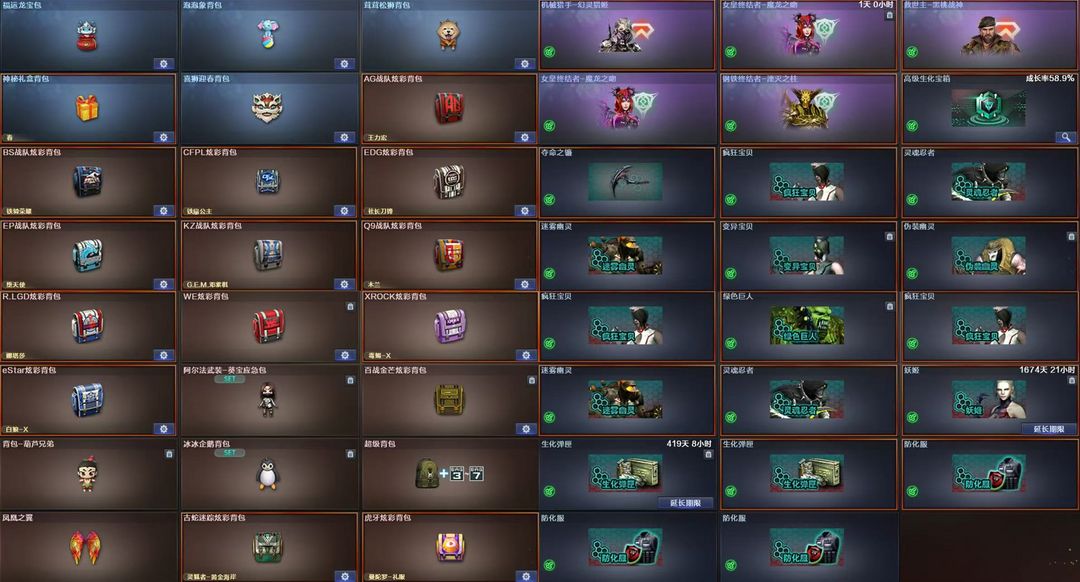Viewport: 1080px width, 582px height.
Task: Open gear settings on 福运龙宝包 card
Action: coord(163,64)
